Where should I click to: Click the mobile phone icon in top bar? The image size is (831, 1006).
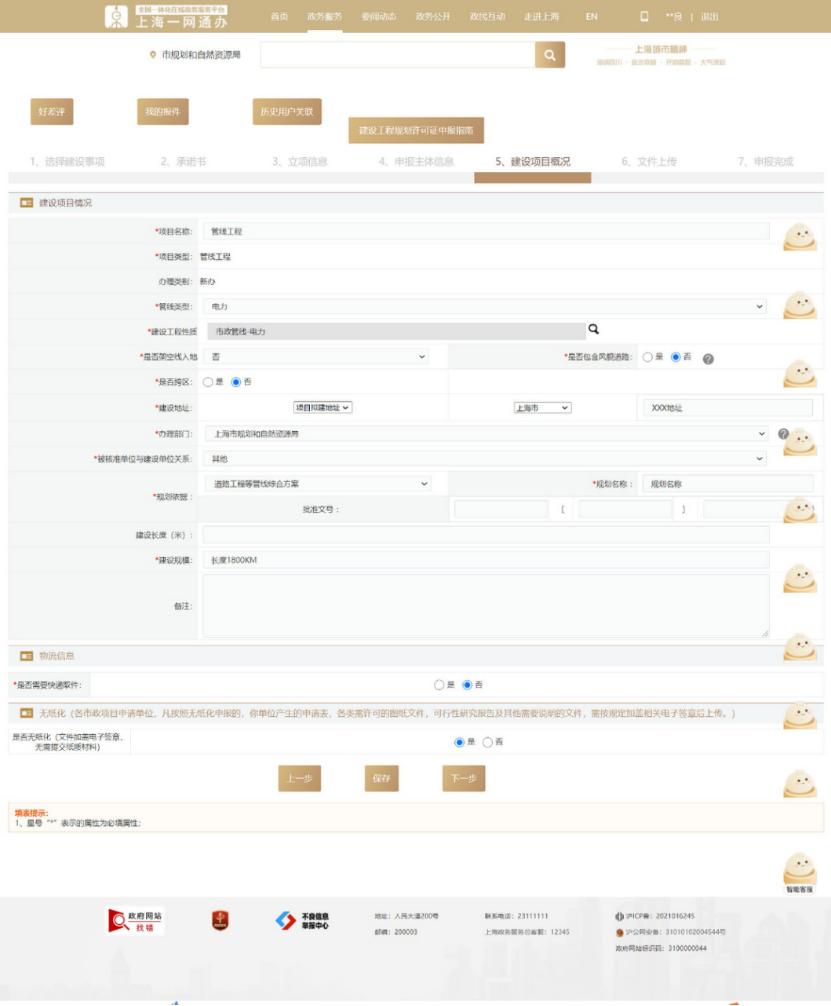pyautogui.click(x=644, y=17)
